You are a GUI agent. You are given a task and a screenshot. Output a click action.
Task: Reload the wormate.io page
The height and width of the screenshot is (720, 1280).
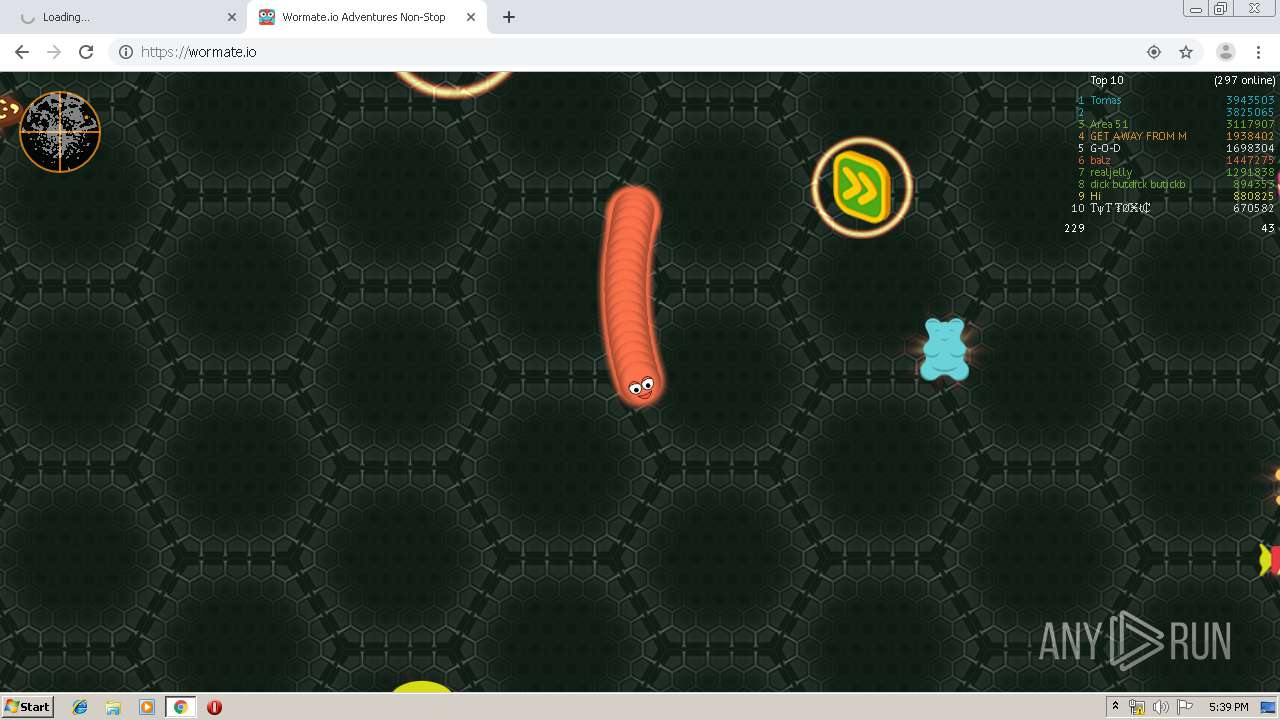(86, 52)
